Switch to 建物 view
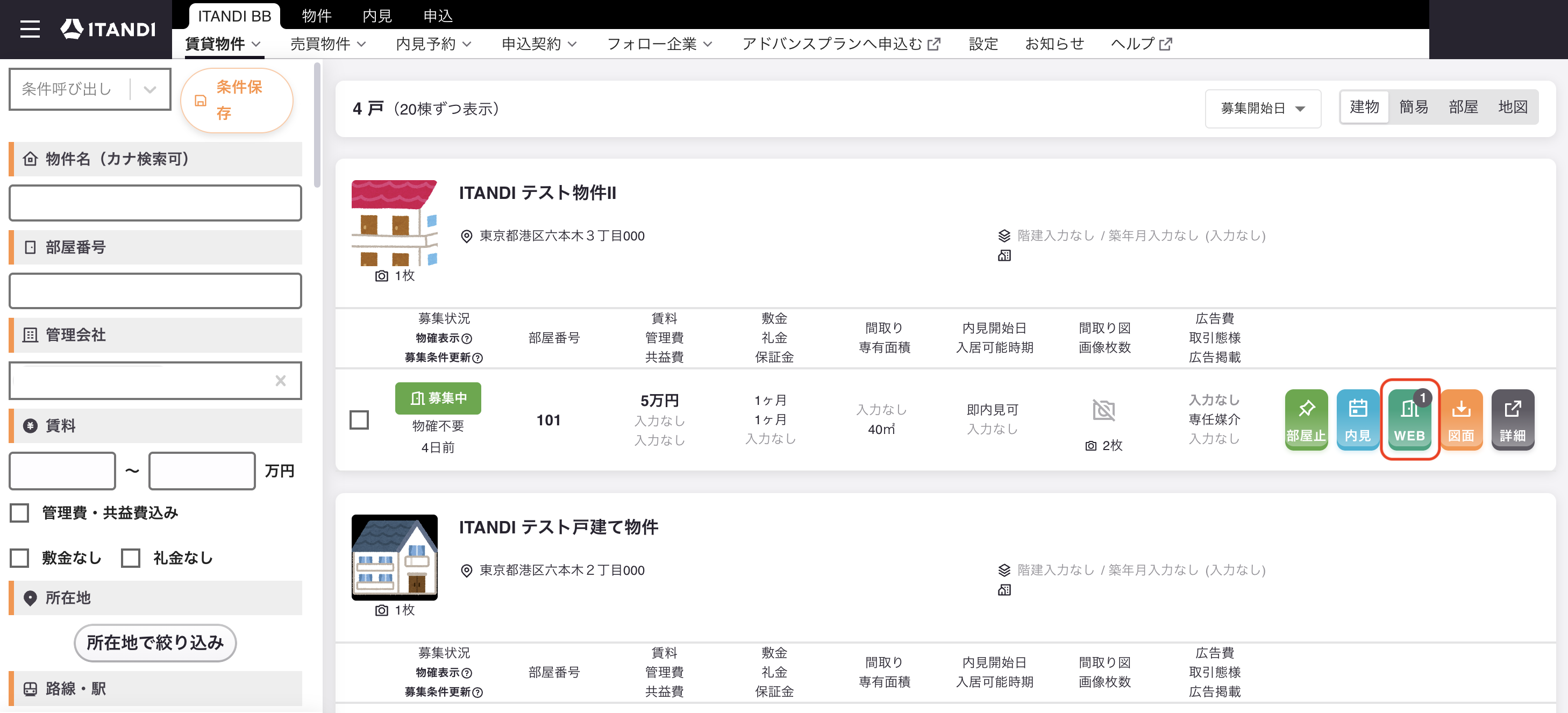 click(x=1364, y=107)
